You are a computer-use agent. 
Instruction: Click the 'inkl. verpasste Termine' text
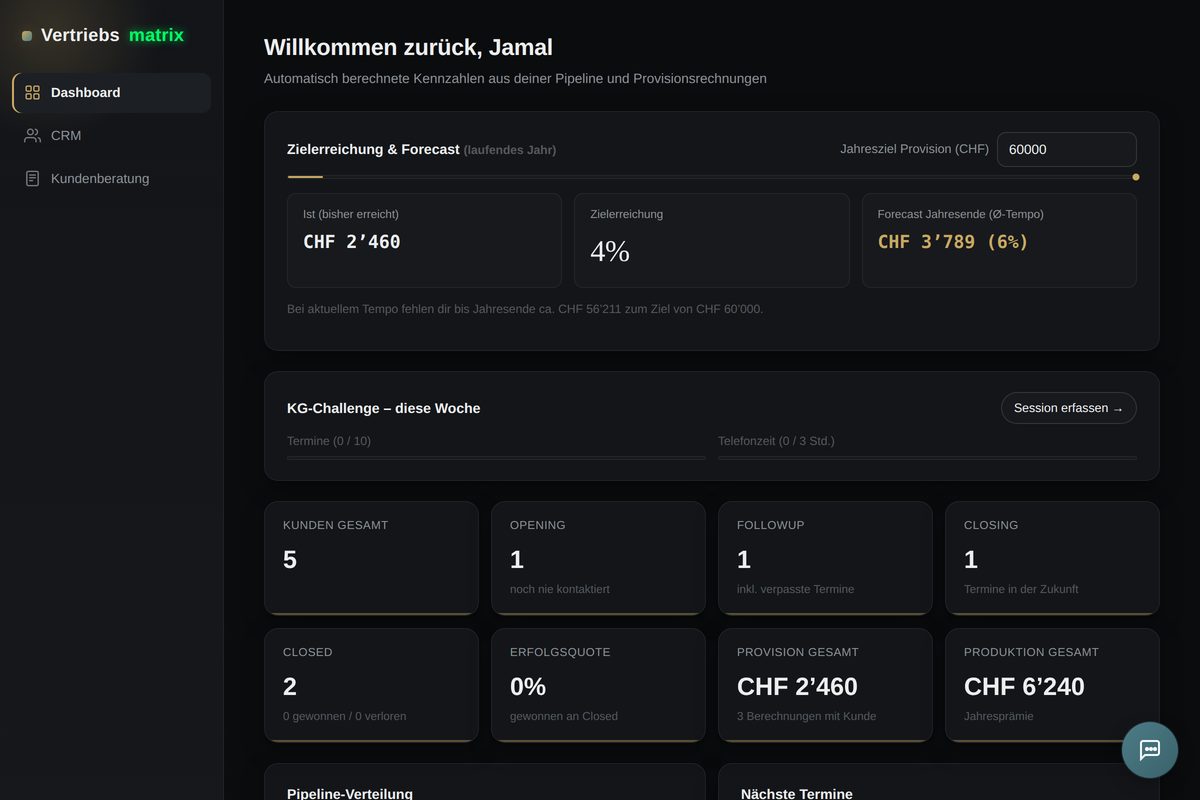pos(796,589)
